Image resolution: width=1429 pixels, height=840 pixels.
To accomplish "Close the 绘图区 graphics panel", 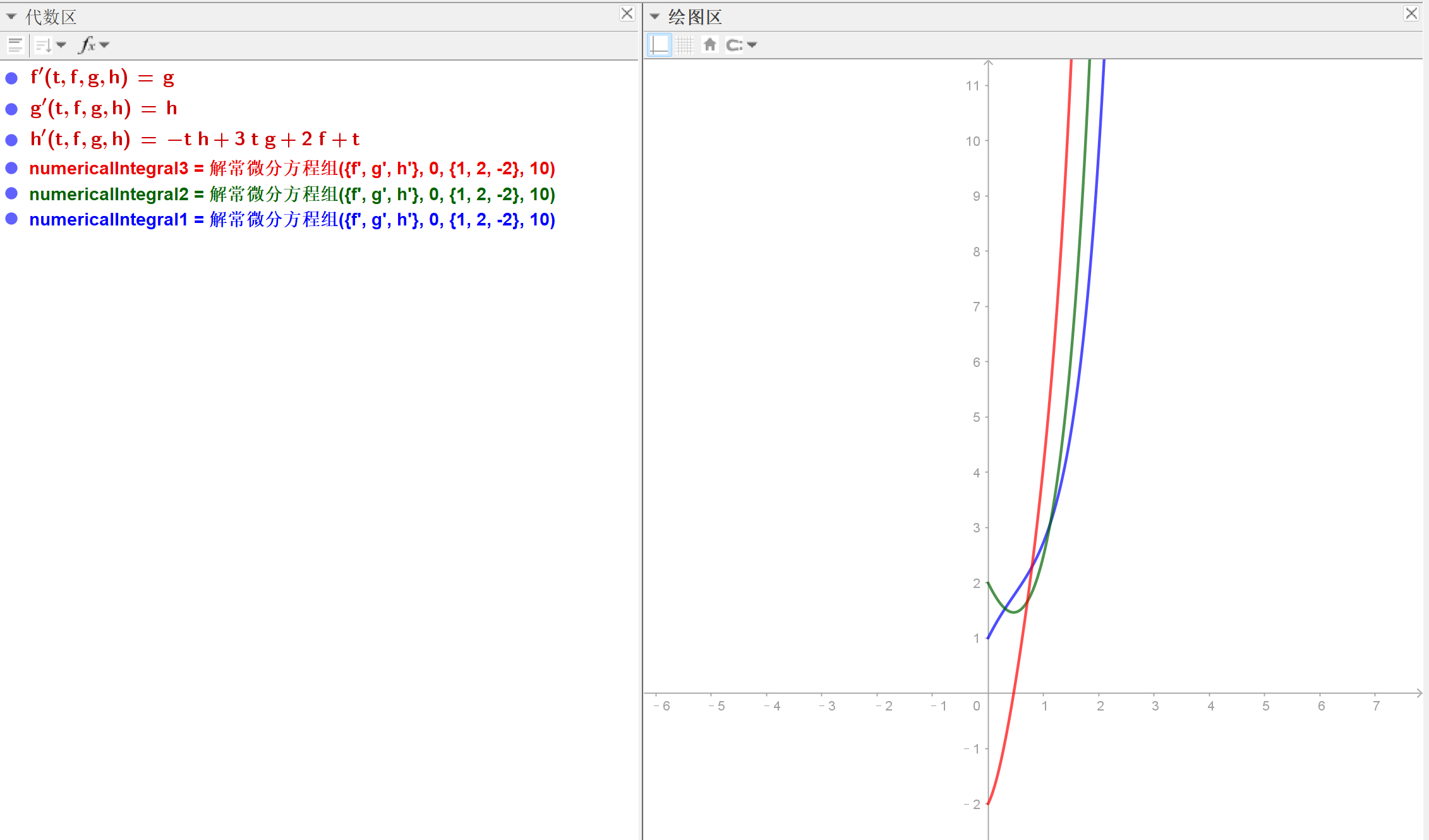I will click(x=1411, y=14).
